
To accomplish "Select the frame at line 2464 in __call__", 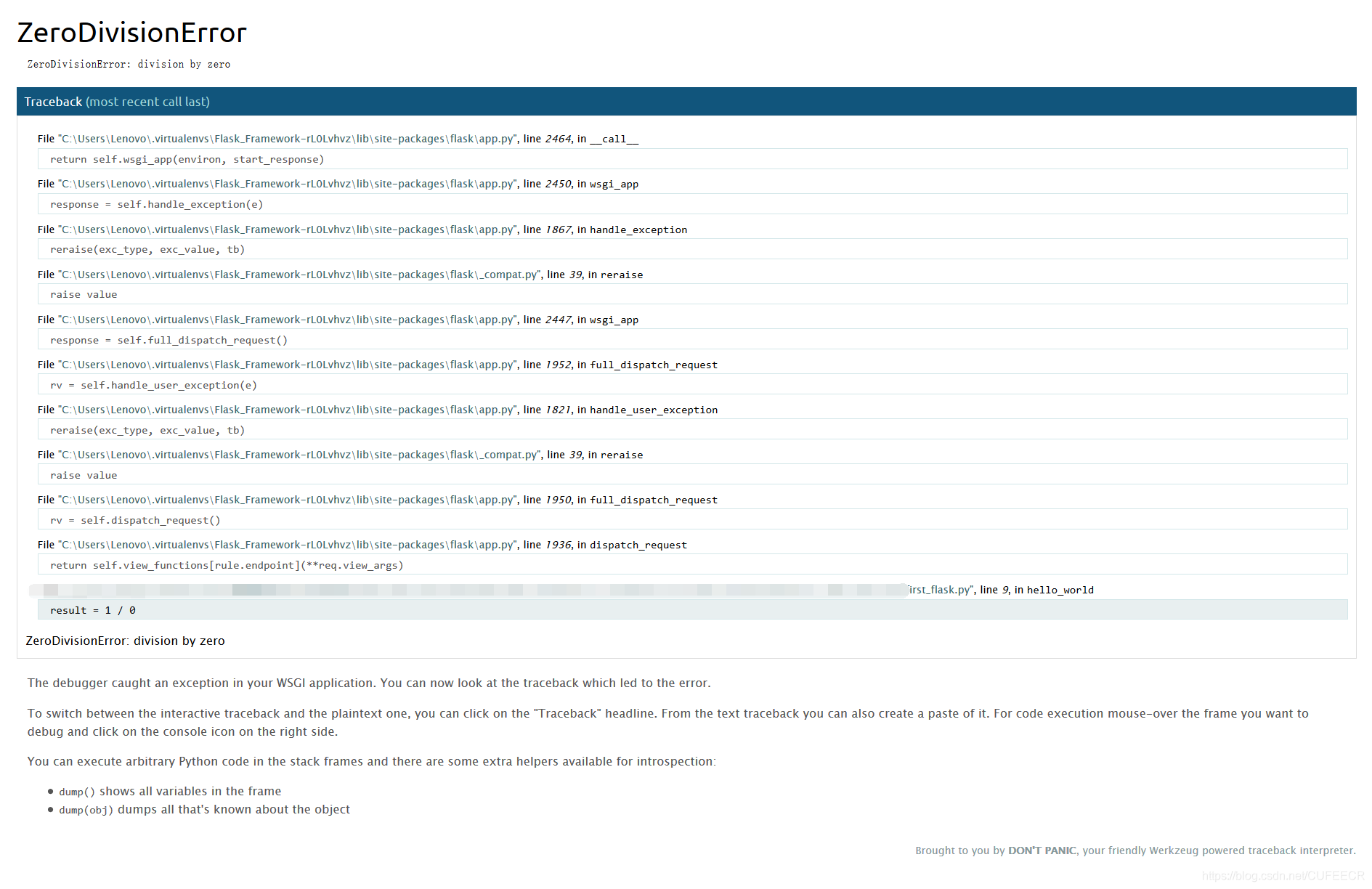I will tap(338, 139).
